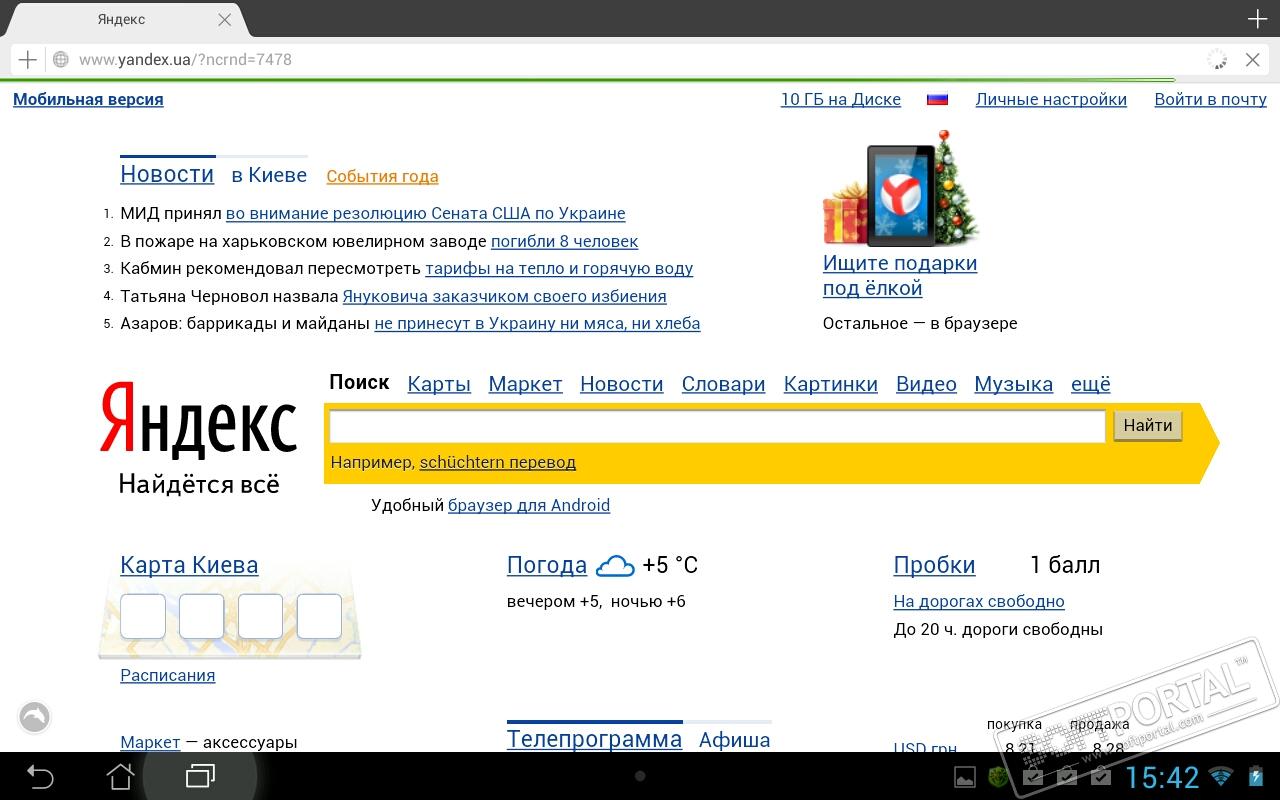Open Личные настройки
Viewport: 1280px width, 800px height.
click(1051, 99)
